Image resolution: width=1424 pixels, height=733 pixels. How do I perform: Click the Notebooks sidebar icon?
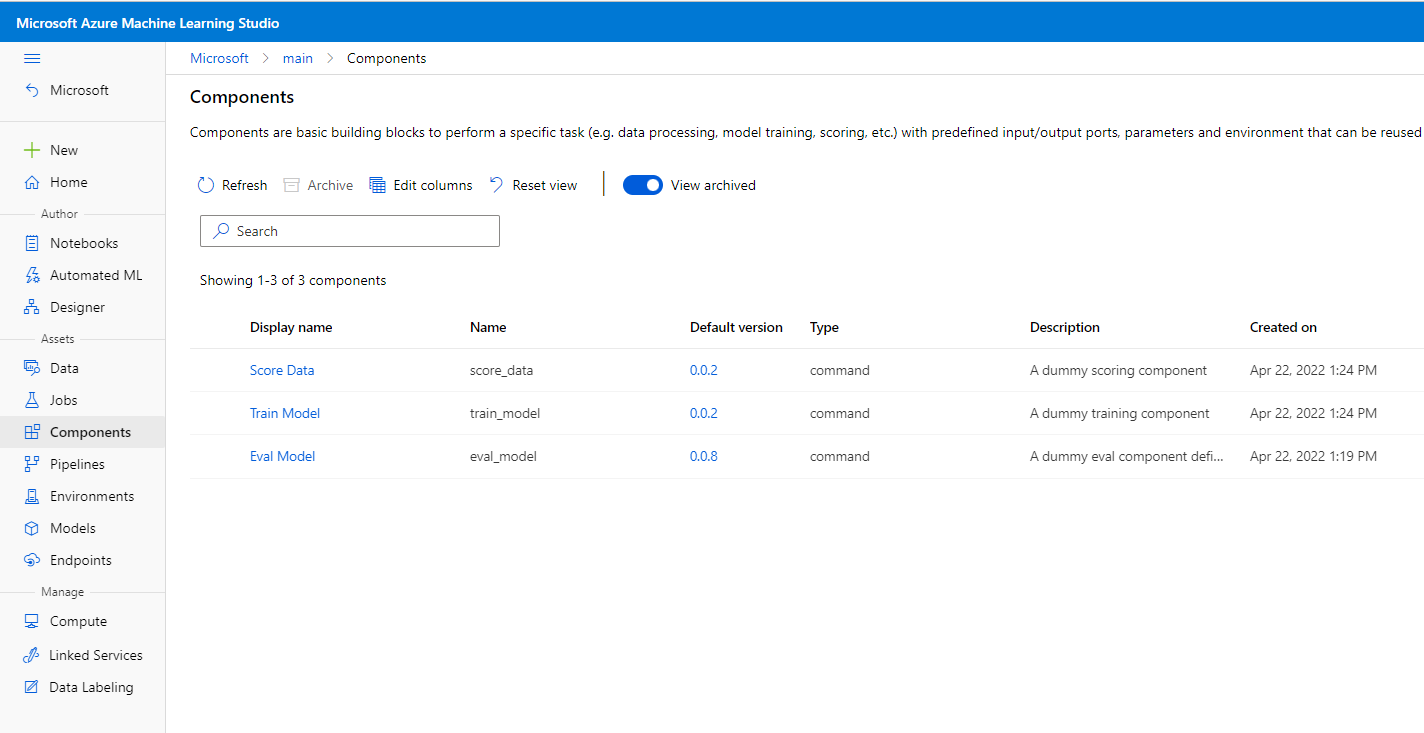point(32,243)
